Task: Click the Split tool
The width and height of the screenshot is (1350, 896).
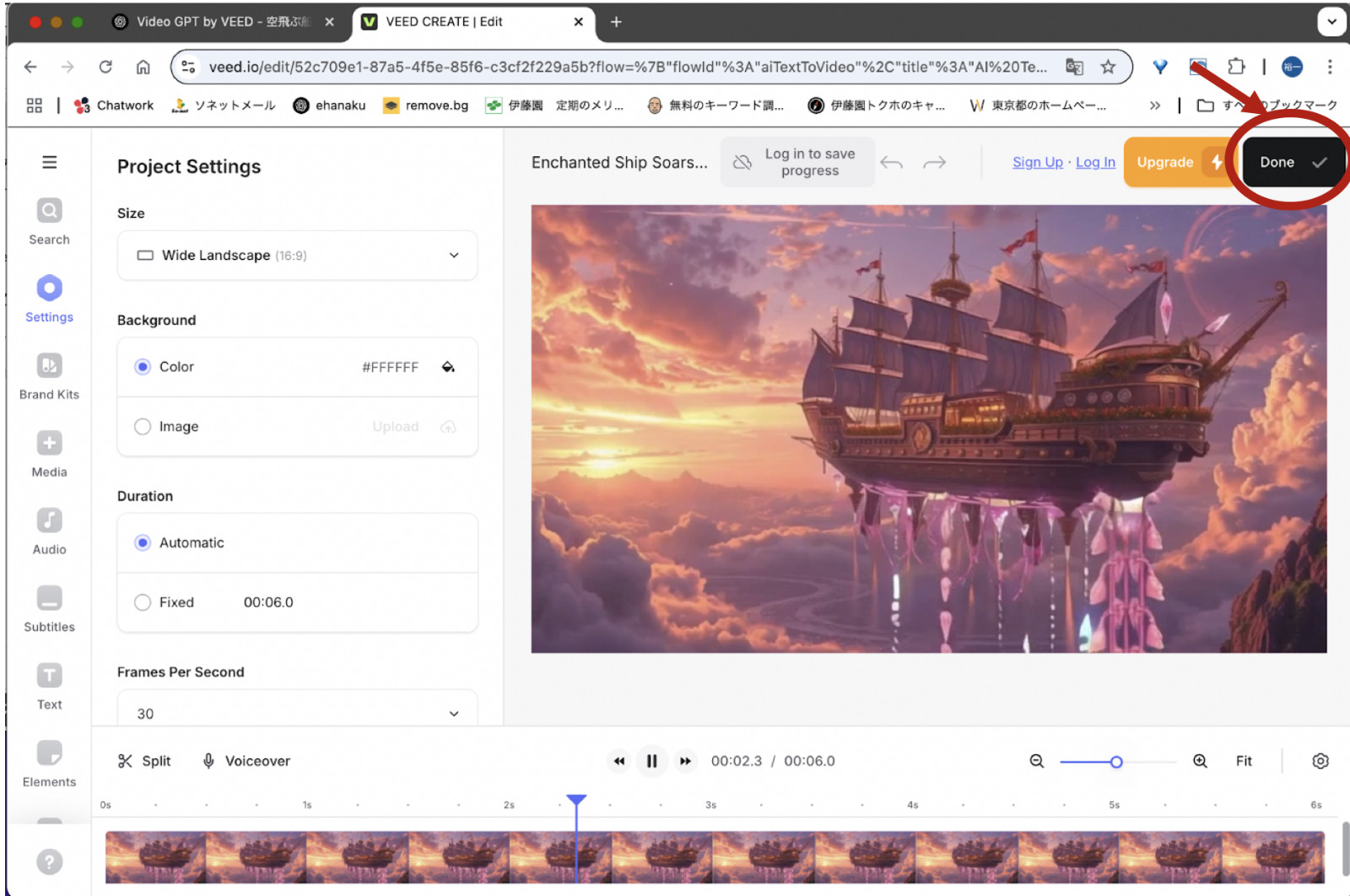Action: pos(144,761)
